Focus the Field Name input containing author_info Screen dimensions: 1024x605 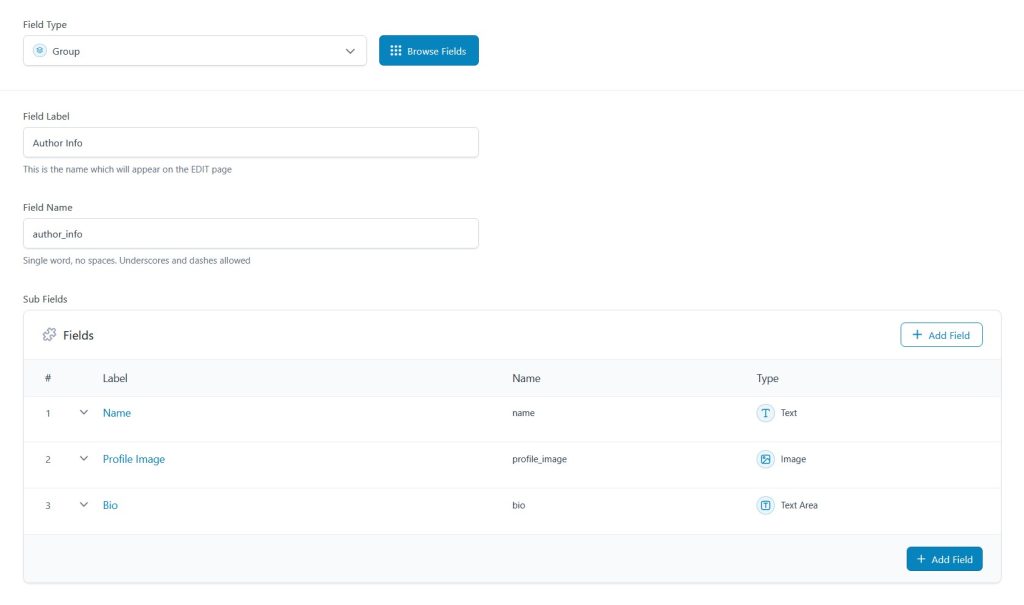click(x=250, y=234)
